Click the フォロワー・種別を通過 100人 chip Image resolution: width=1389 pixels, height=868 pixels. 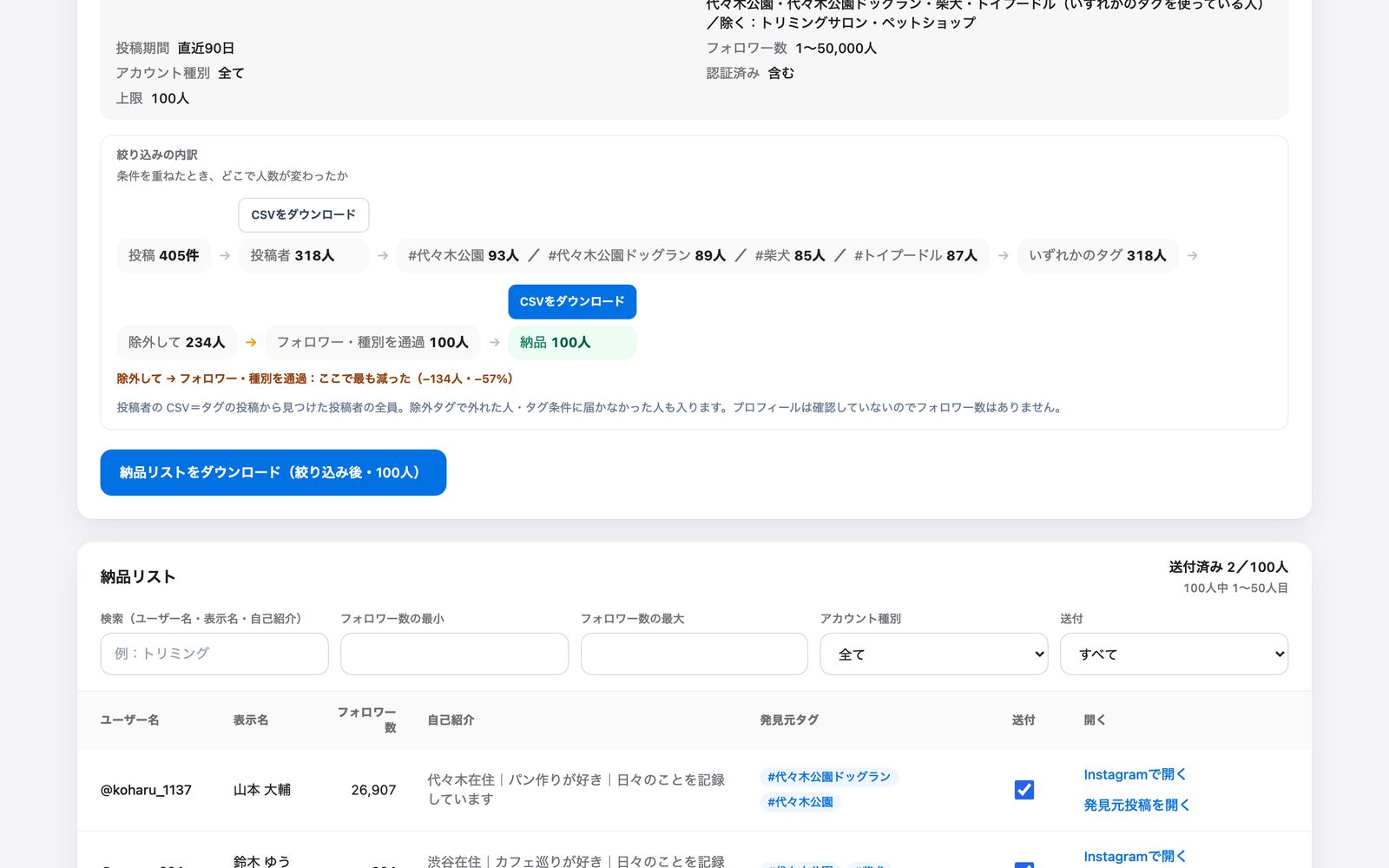pos(372,342)
